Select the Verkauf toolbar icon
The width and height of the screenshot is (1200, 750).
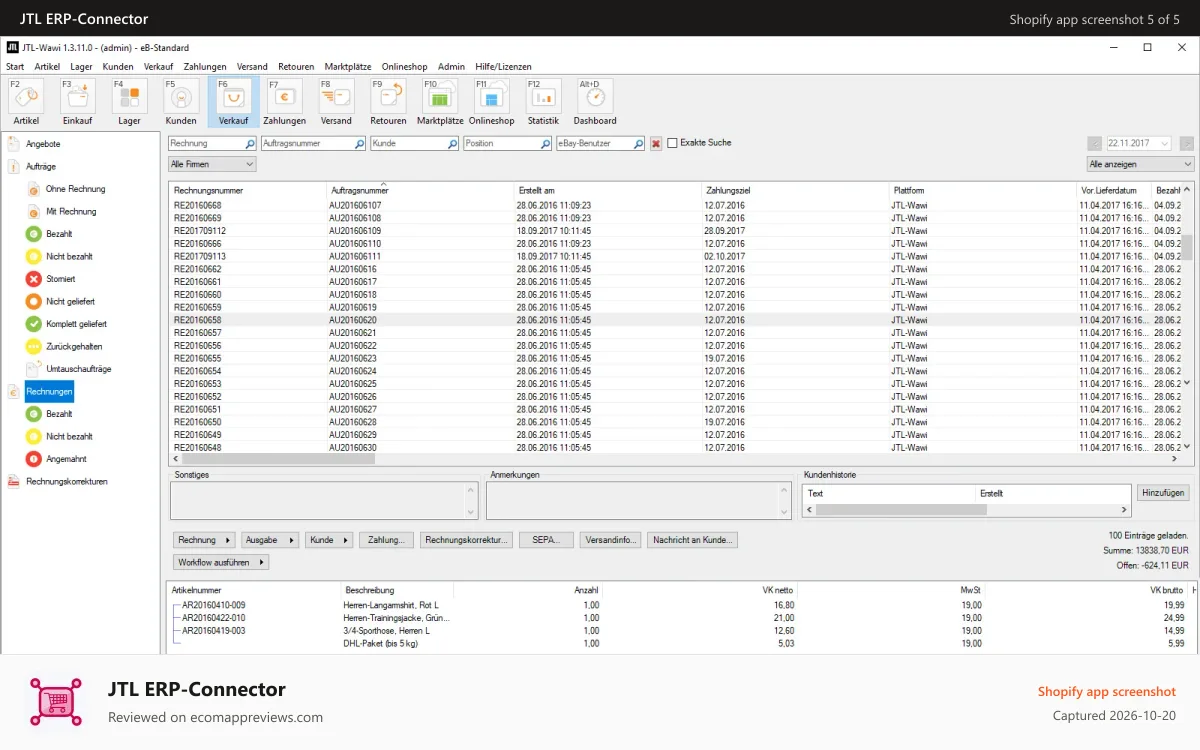pyautogui.click(x=233, y=102)
